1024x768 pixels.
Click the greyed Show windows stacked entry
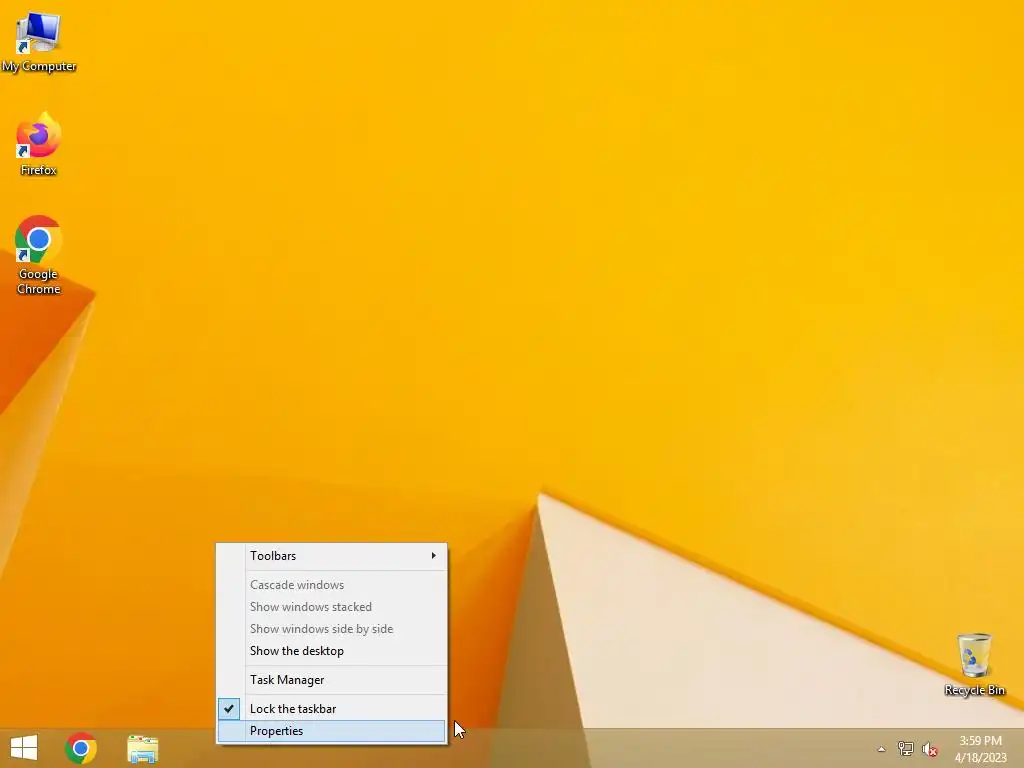pos(332,607)
